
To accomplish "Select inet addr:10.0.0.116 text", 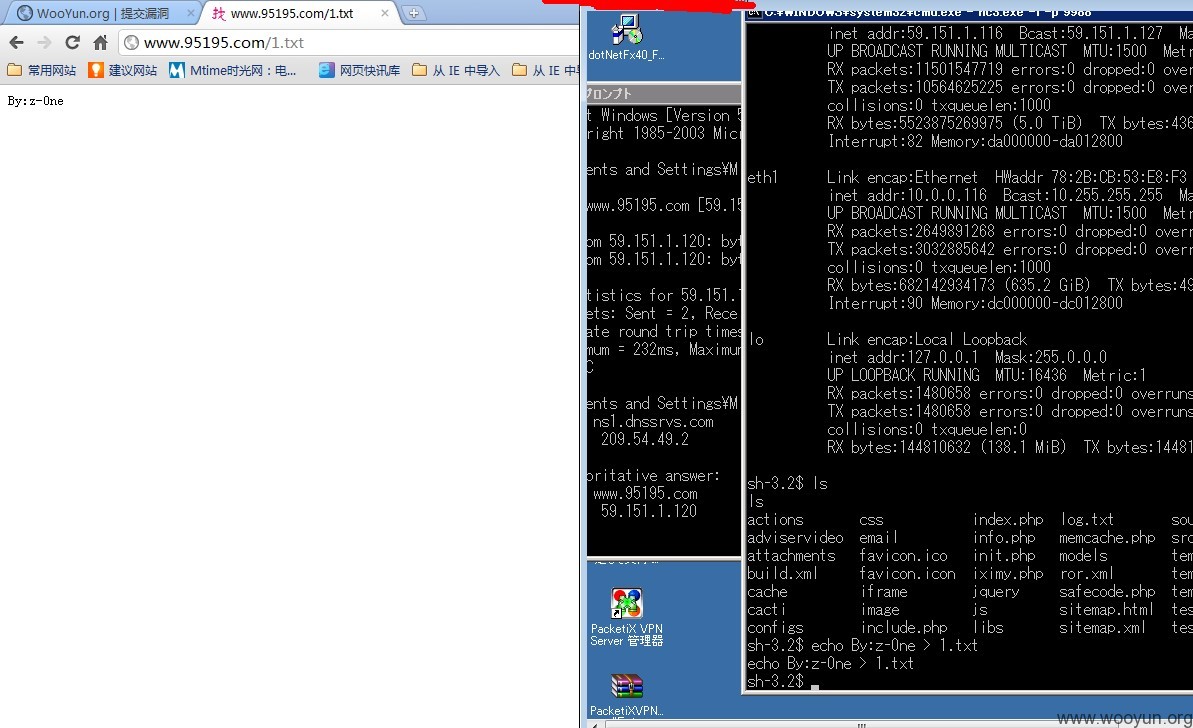I will point(907,196).
